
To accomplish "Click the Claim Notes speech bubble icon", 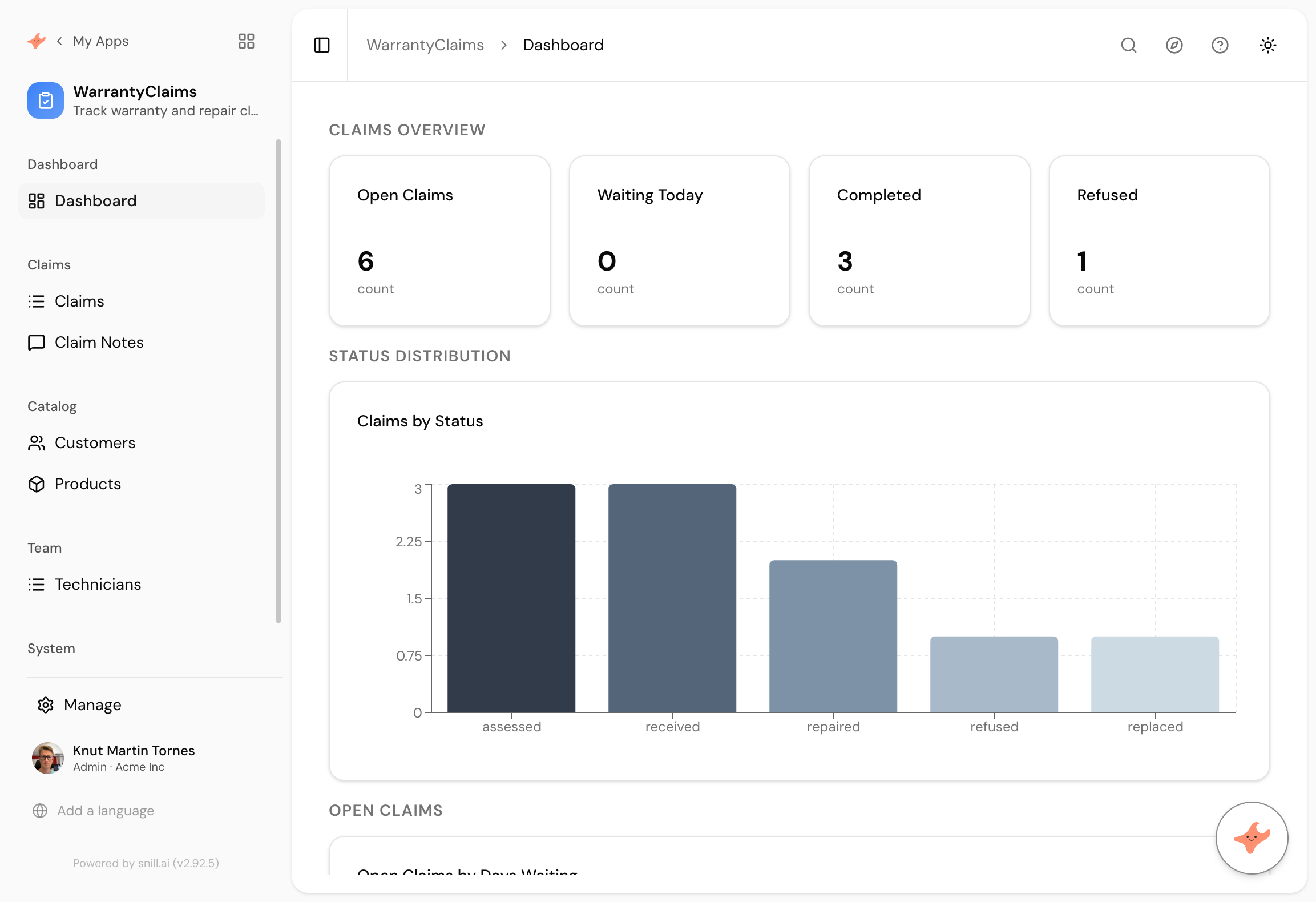I will coord(37,343).
